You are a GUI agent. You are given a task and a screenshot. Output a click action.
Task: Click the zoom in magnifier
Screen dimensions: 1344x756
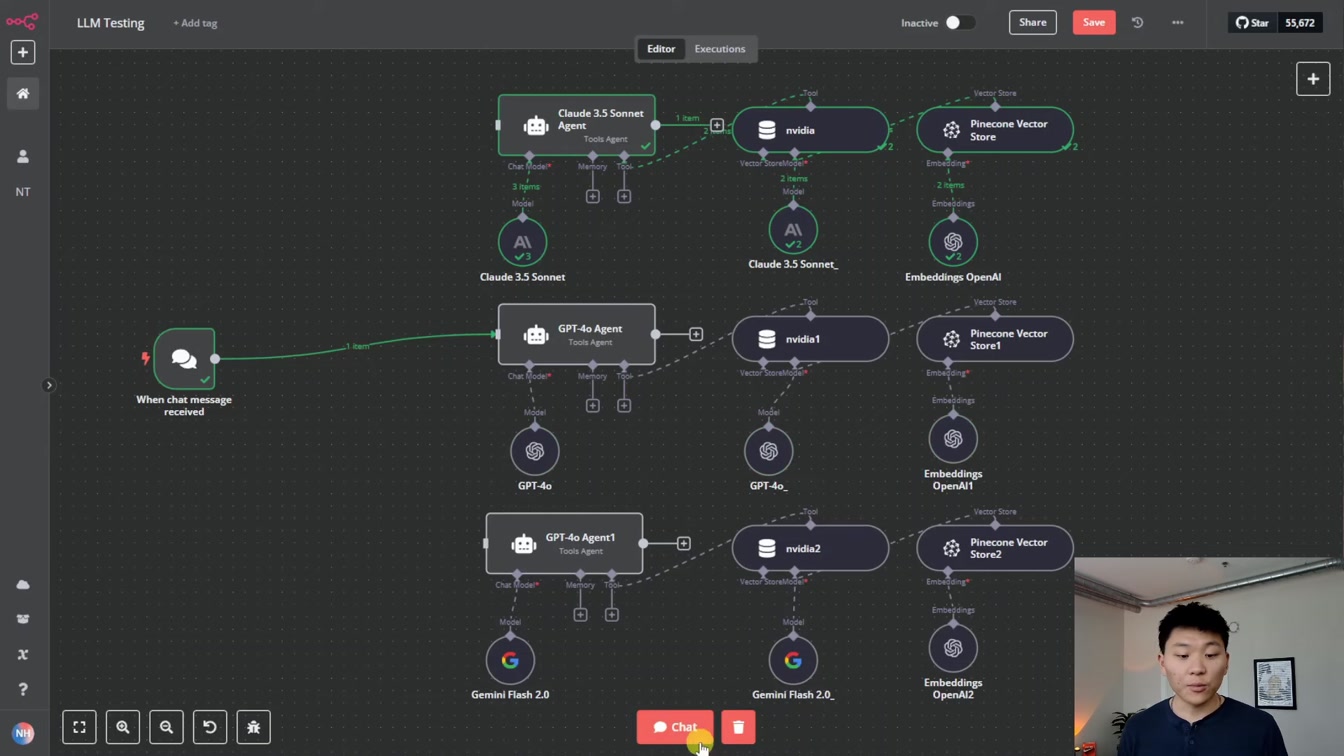122,727
